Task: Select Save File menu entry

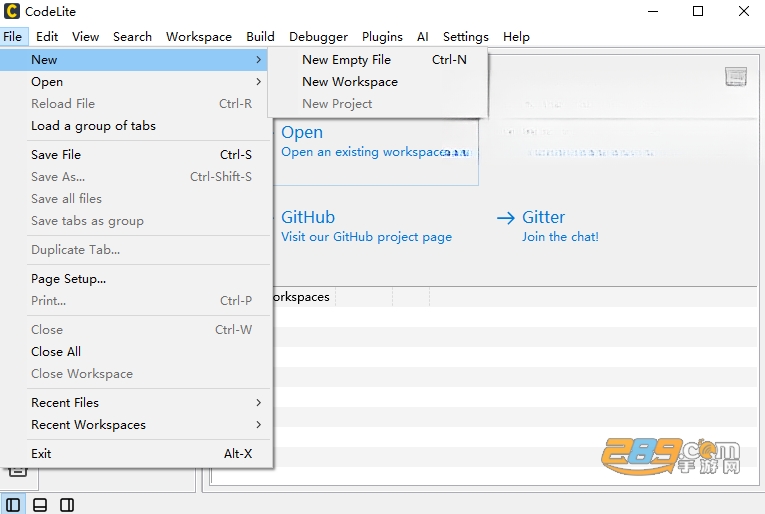Action: tap(136, 155)
